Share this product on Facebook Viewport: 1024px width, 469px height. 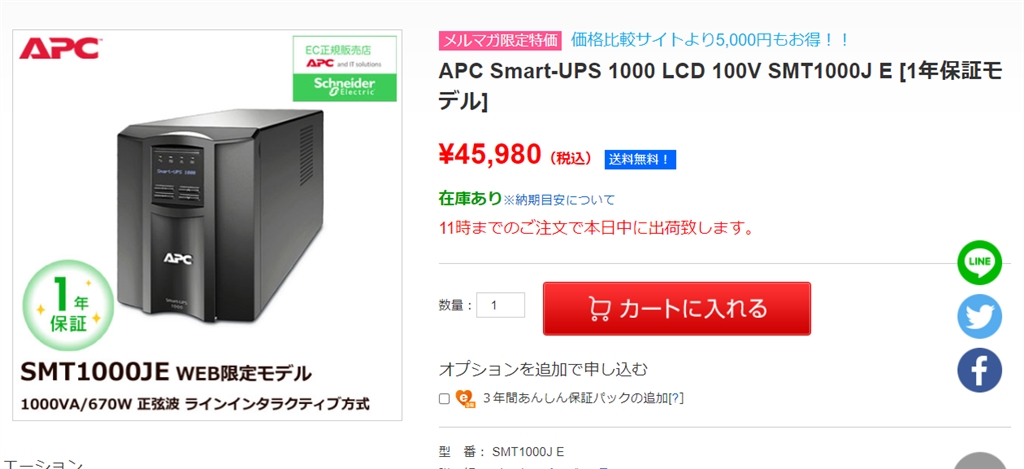pos(979,370)
